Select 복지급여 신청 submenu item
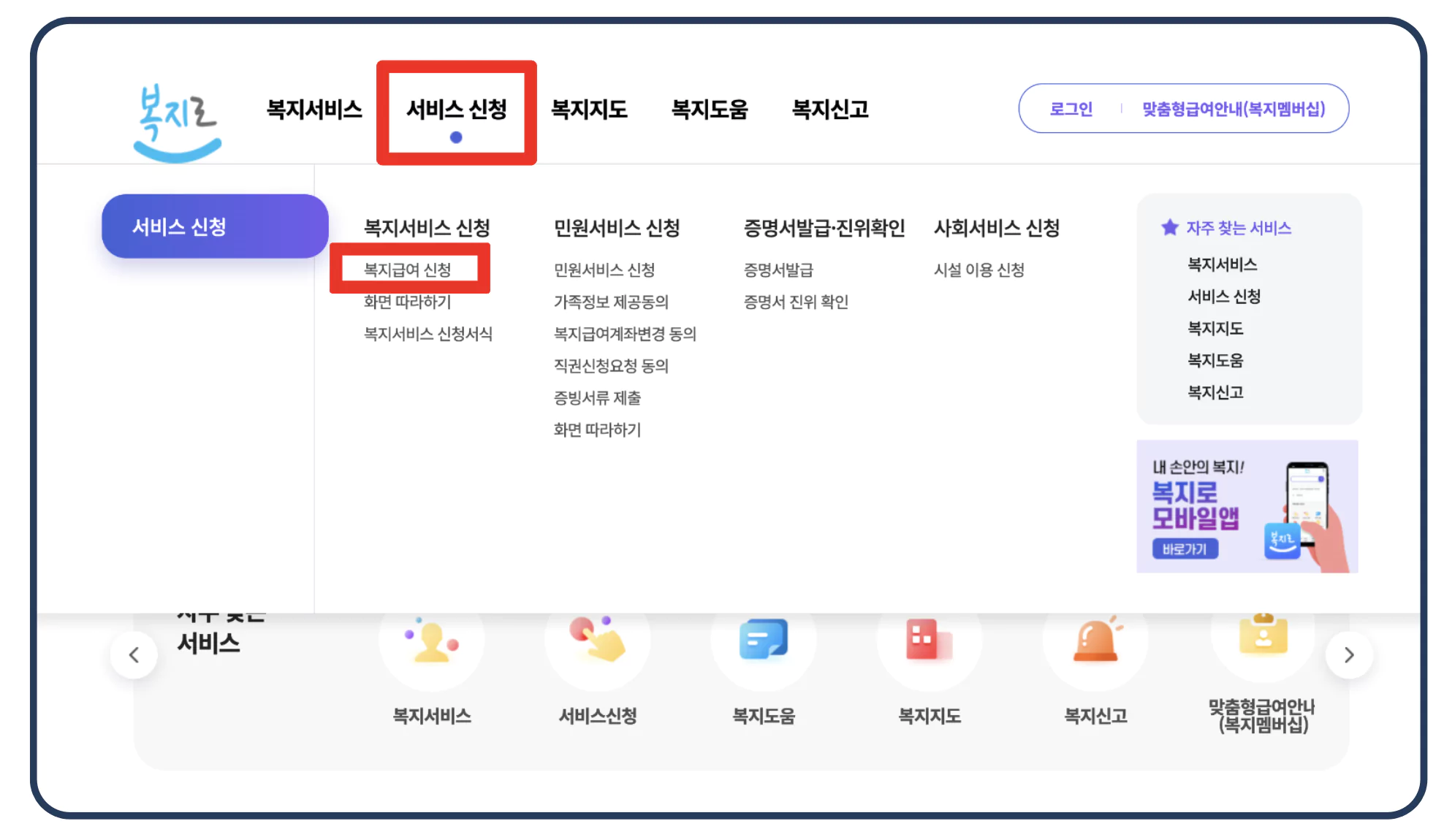 tap(408, 270)
